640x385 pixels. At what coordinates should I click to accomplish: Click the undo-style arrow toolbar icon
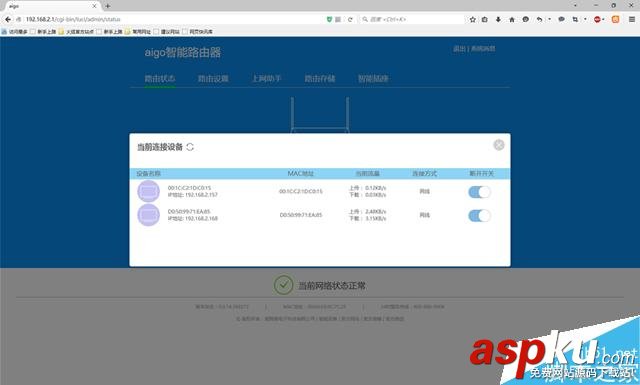click(x=539, y=19)
